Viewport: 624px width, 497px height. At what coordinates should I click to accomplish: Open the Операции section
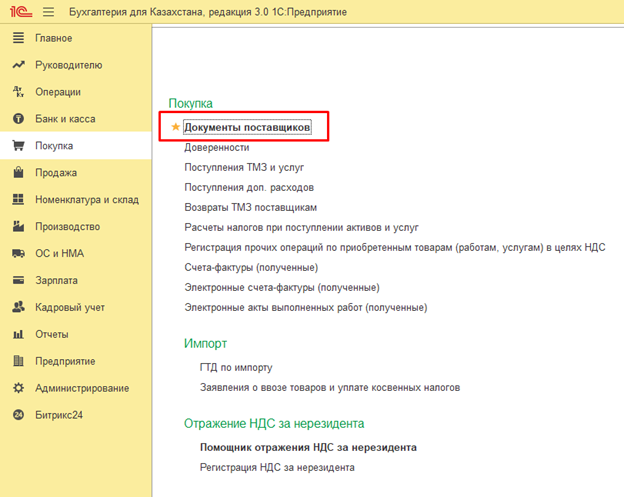pyautogui.click(x=58, y=92)
